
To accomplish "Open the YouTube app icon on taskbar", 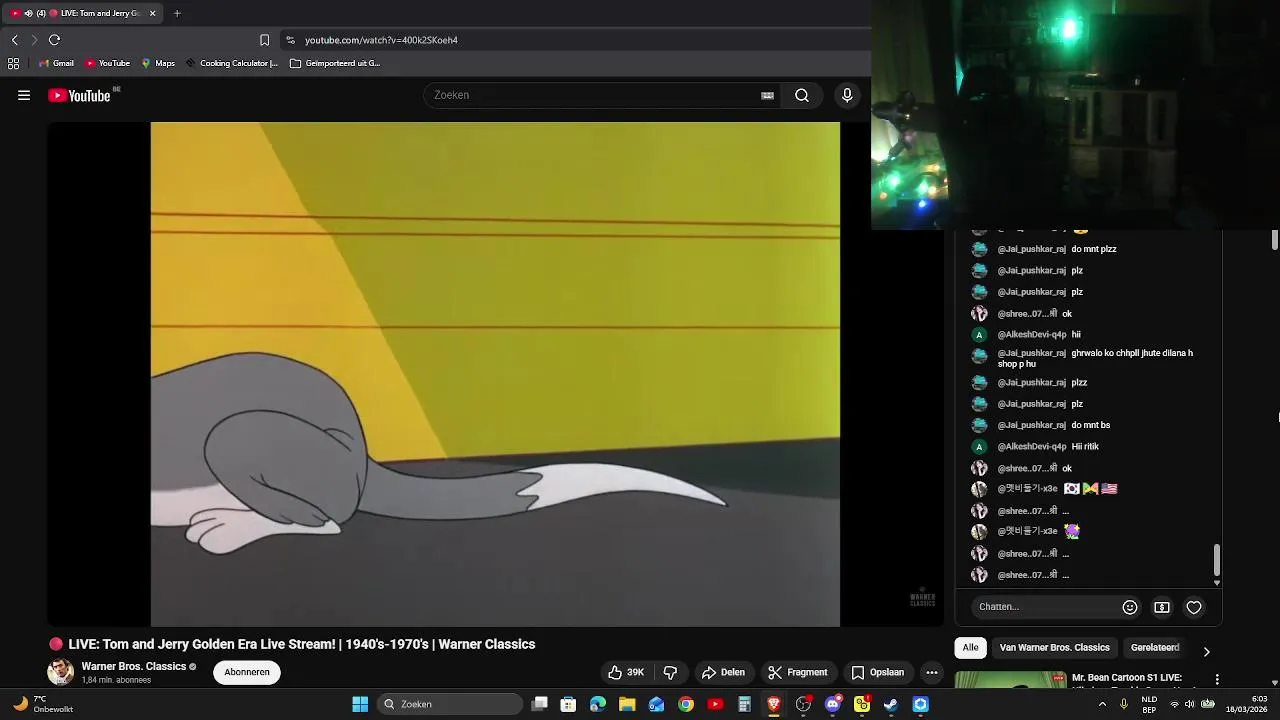I will click(x=715, y=704).
